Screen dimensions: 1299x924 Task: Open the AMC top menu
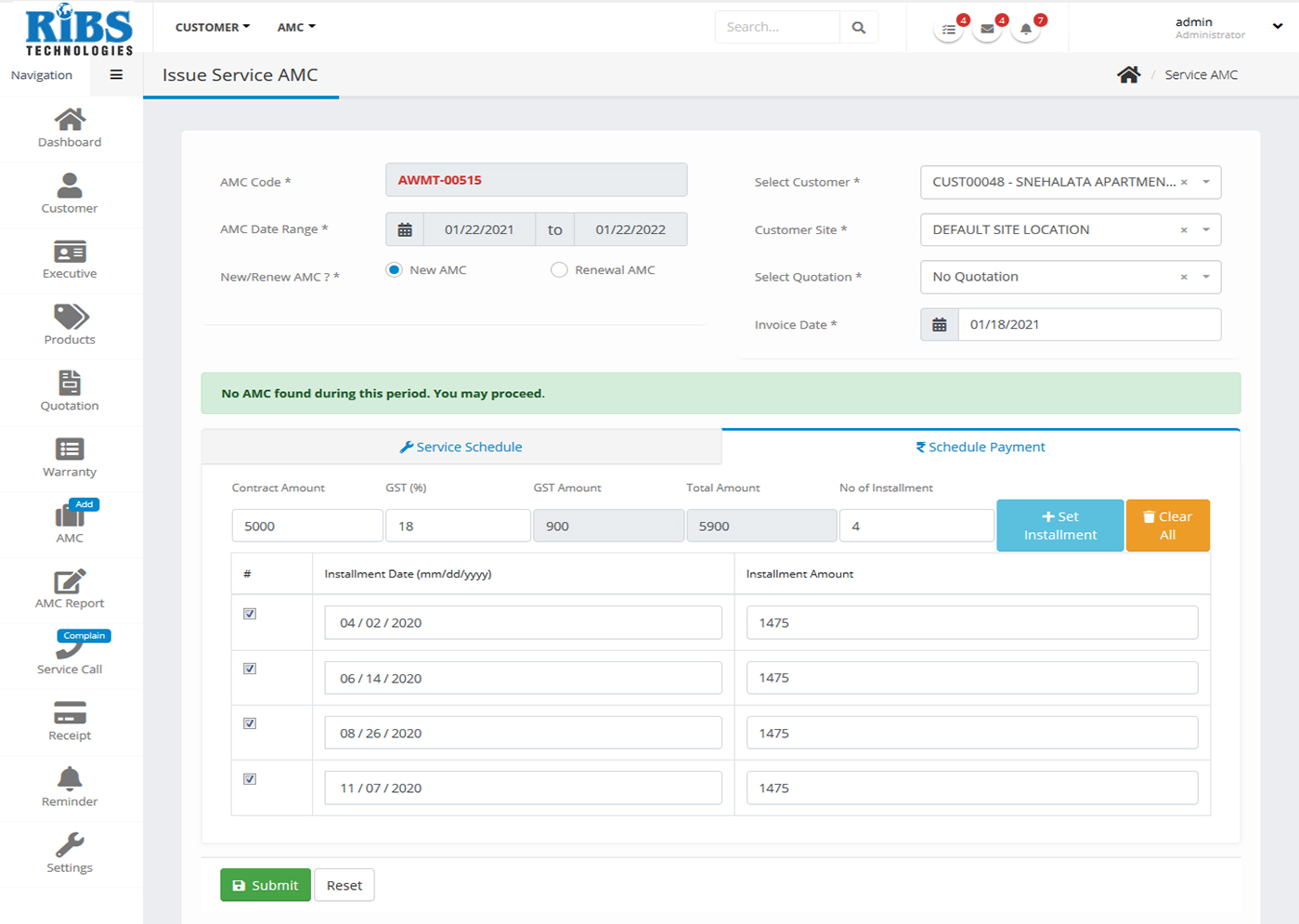coord(296,28)
